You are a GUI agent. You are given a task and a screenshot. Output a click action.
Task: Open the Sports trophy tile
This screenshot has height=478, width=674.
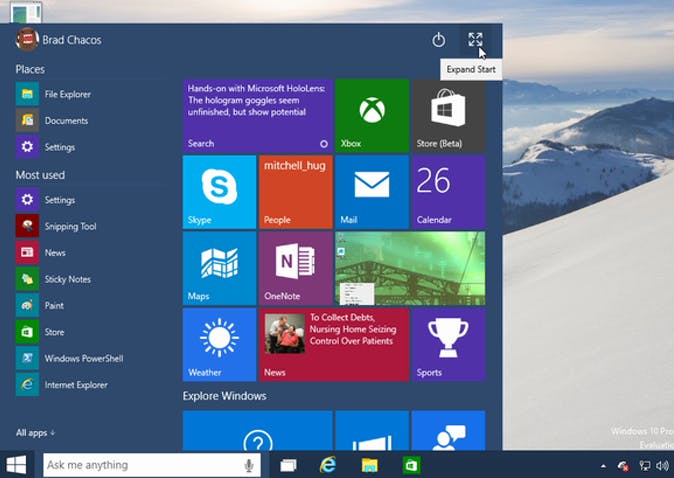[449, 345]
